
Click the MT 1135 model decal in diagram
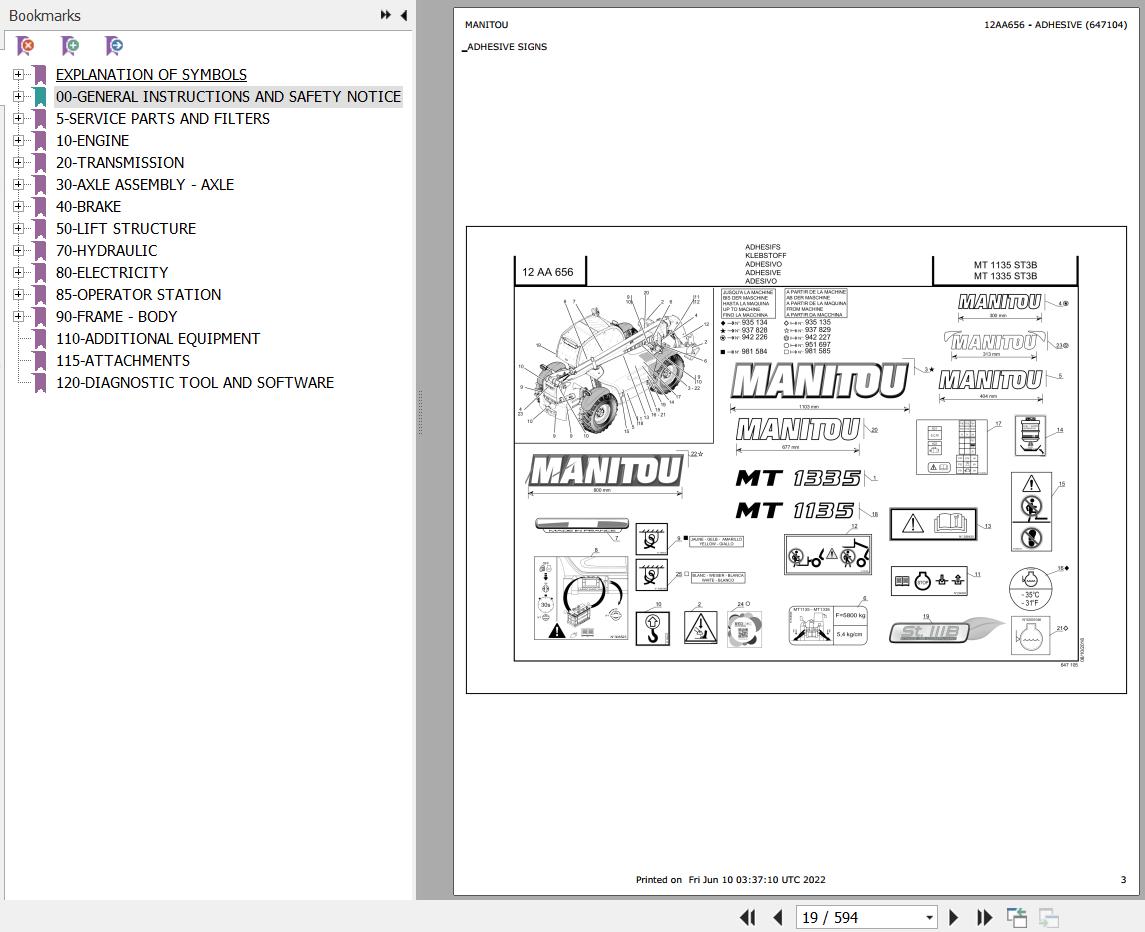tap(794, 510)
